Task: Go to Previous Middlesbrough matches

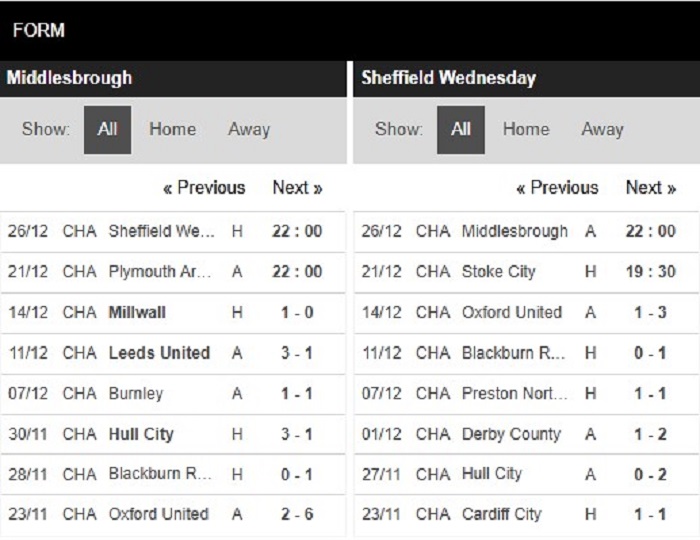Action: click(204, 187)
